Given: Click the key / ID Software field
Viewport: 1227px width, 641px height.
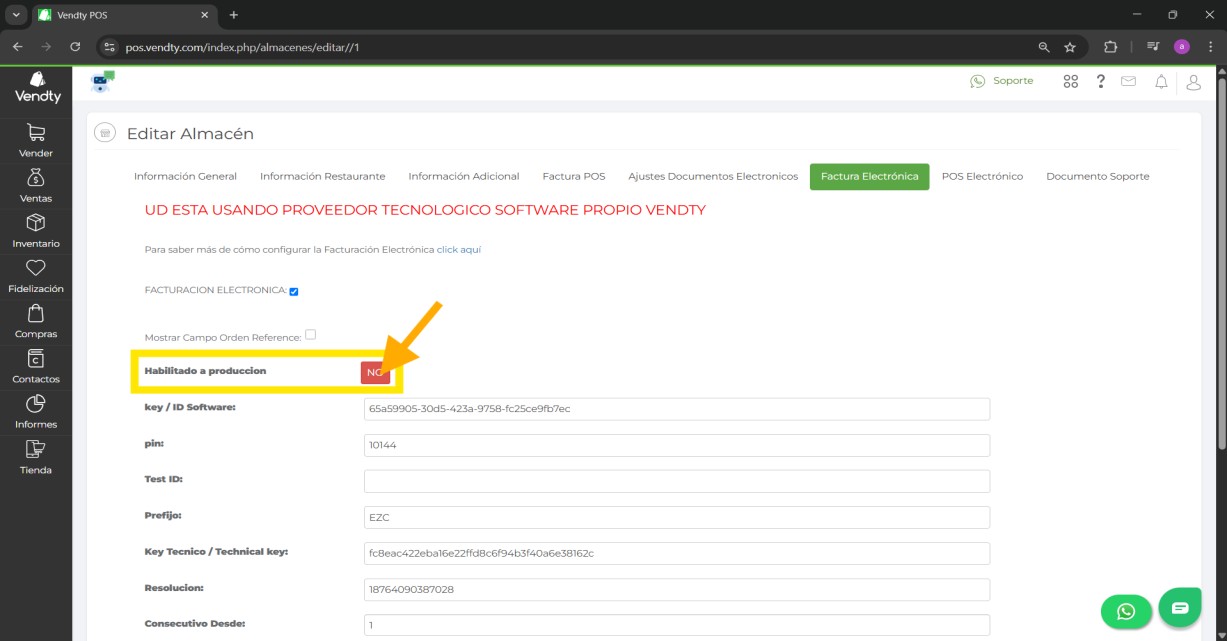Looking at the screenshot, I should click(677, 409).
